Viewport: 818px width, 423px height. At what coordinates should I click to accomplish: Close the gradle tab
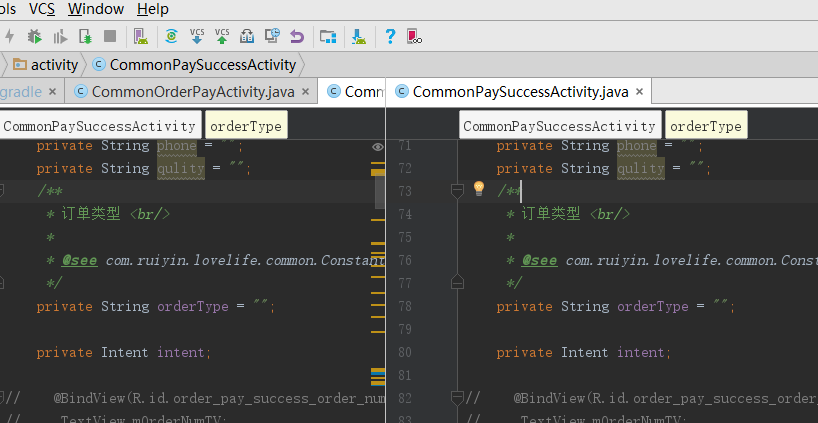point(52,92)
